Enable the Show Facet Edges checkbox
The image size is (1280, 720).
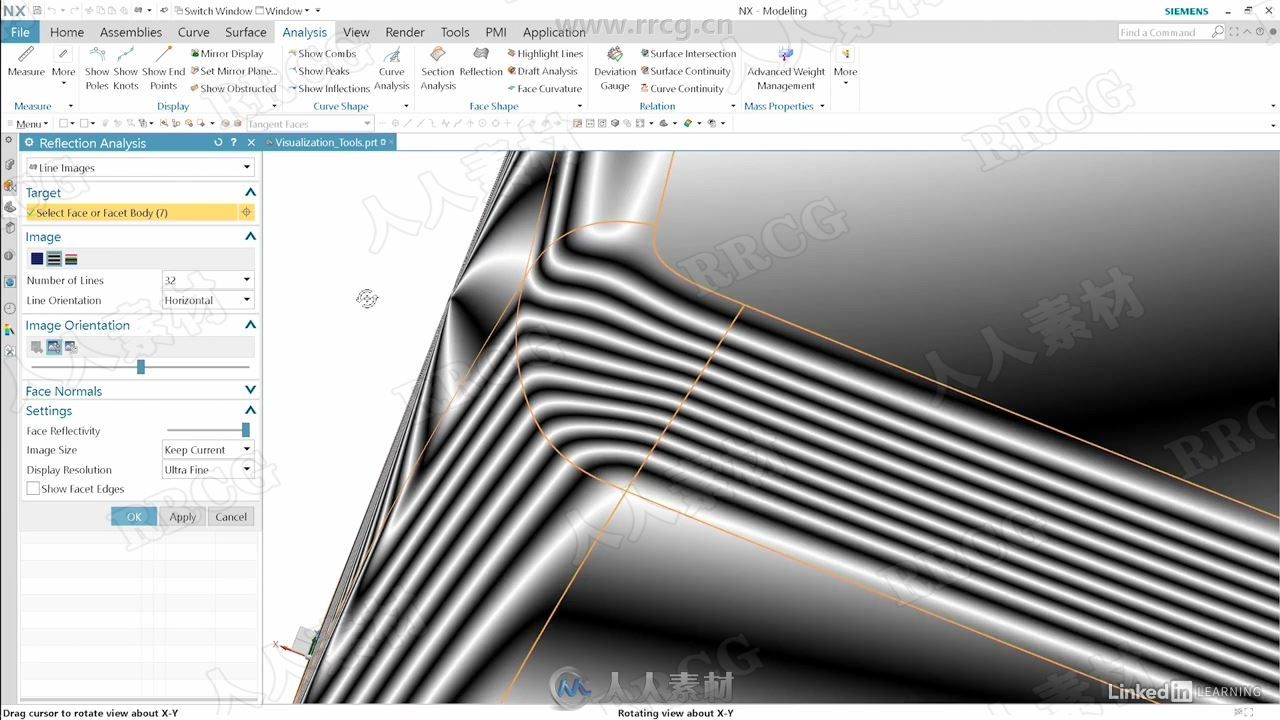[33, 489]
